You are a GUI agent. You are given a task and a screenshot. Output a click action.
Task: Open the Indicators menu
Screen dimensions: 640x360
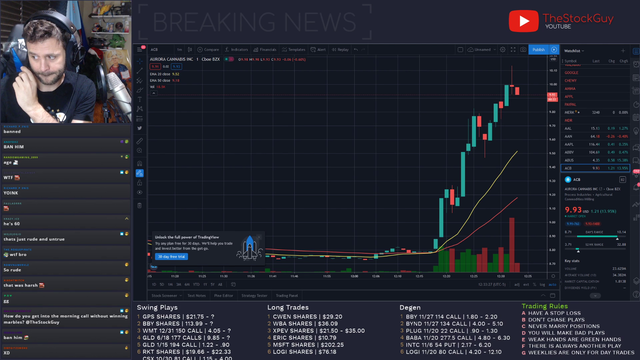click(236, 49)
